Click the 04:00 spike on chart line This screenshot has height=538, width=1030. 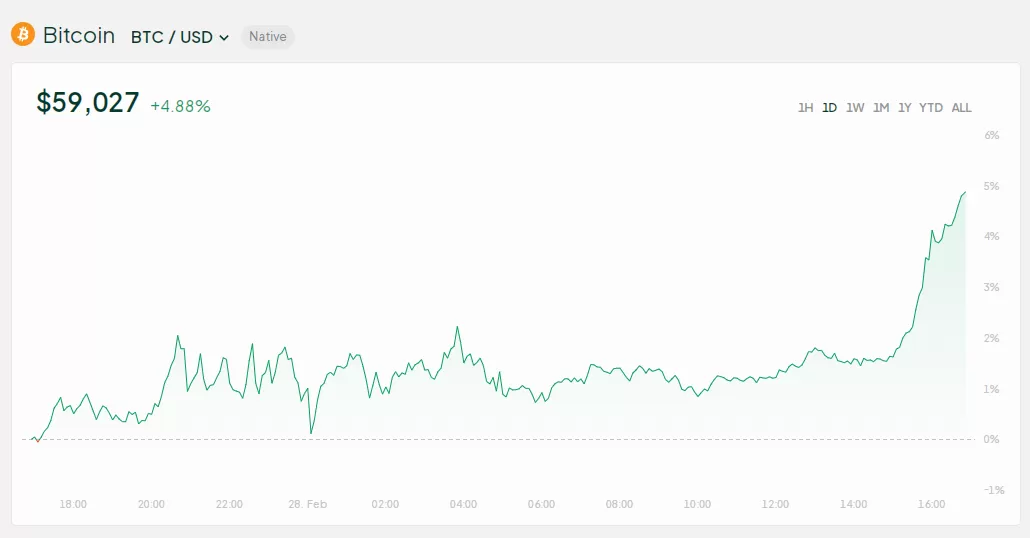pos(457,327)
